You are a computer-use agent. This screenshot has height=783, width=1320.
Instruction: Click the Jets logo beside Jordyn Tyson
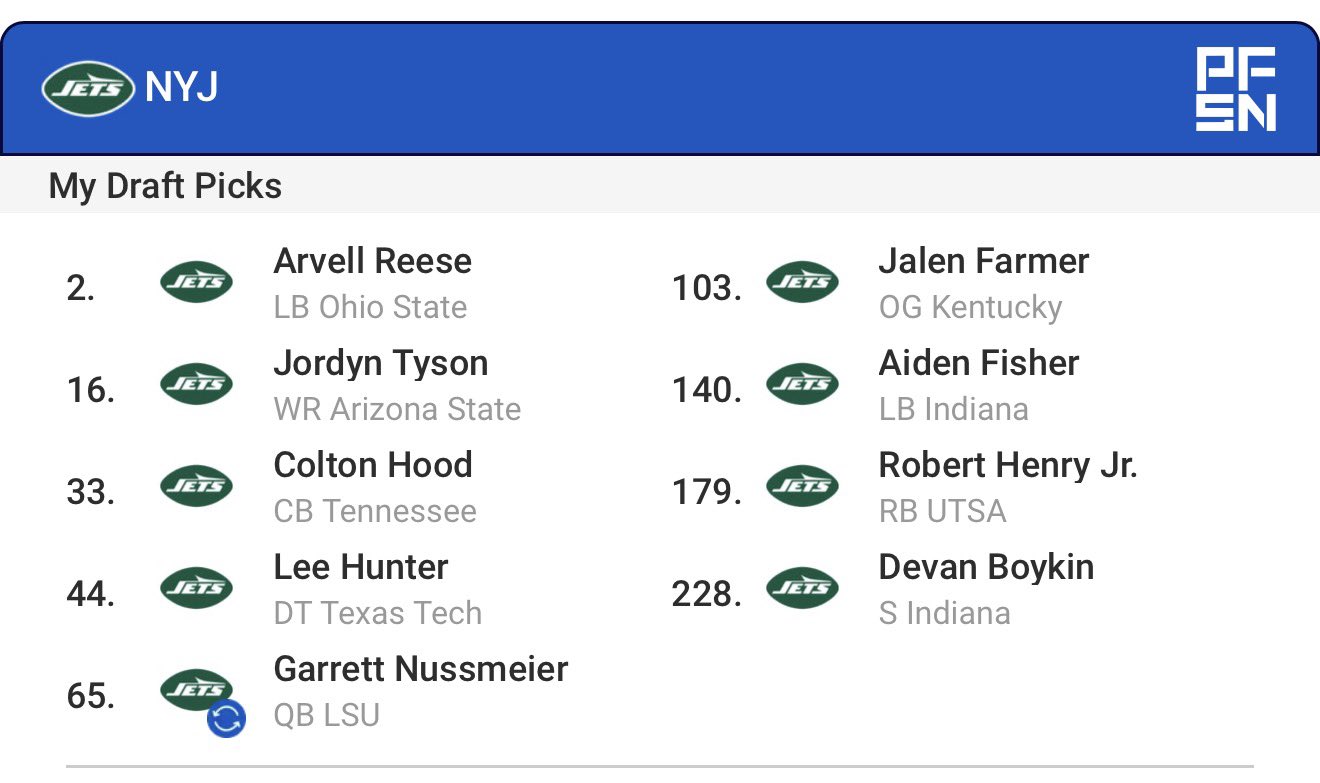[196, 384]
